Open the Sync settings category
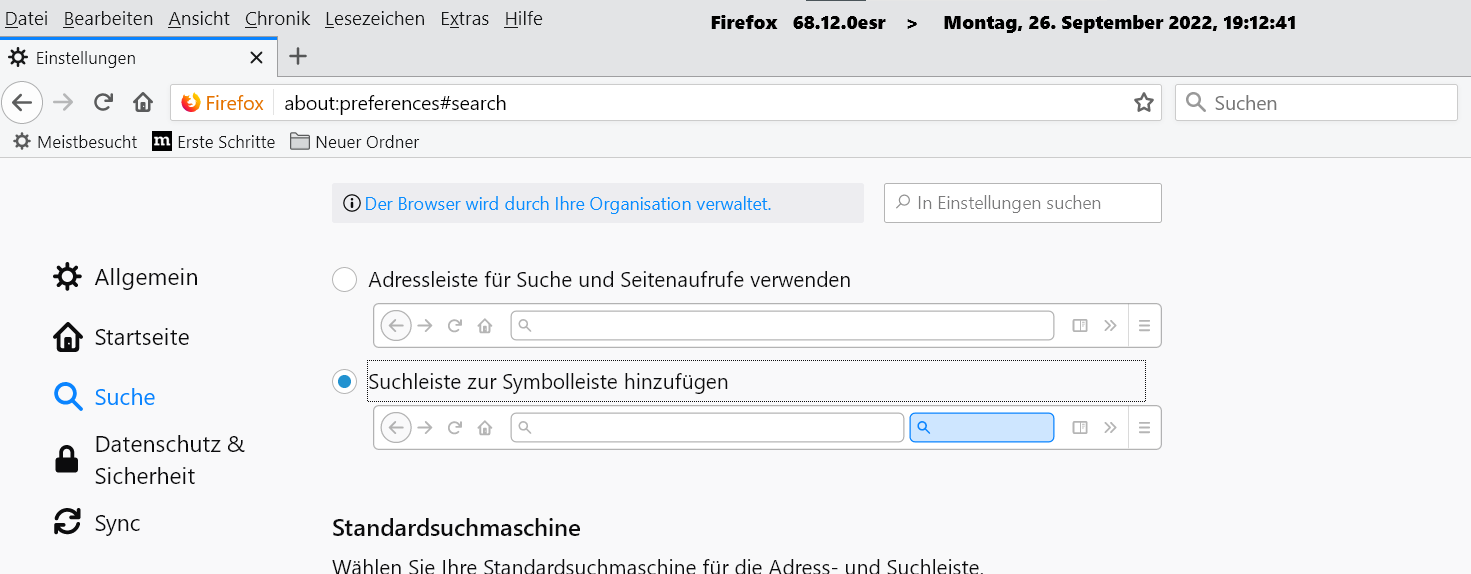This screenshot has width=1471, height=574. click(118, 522)
